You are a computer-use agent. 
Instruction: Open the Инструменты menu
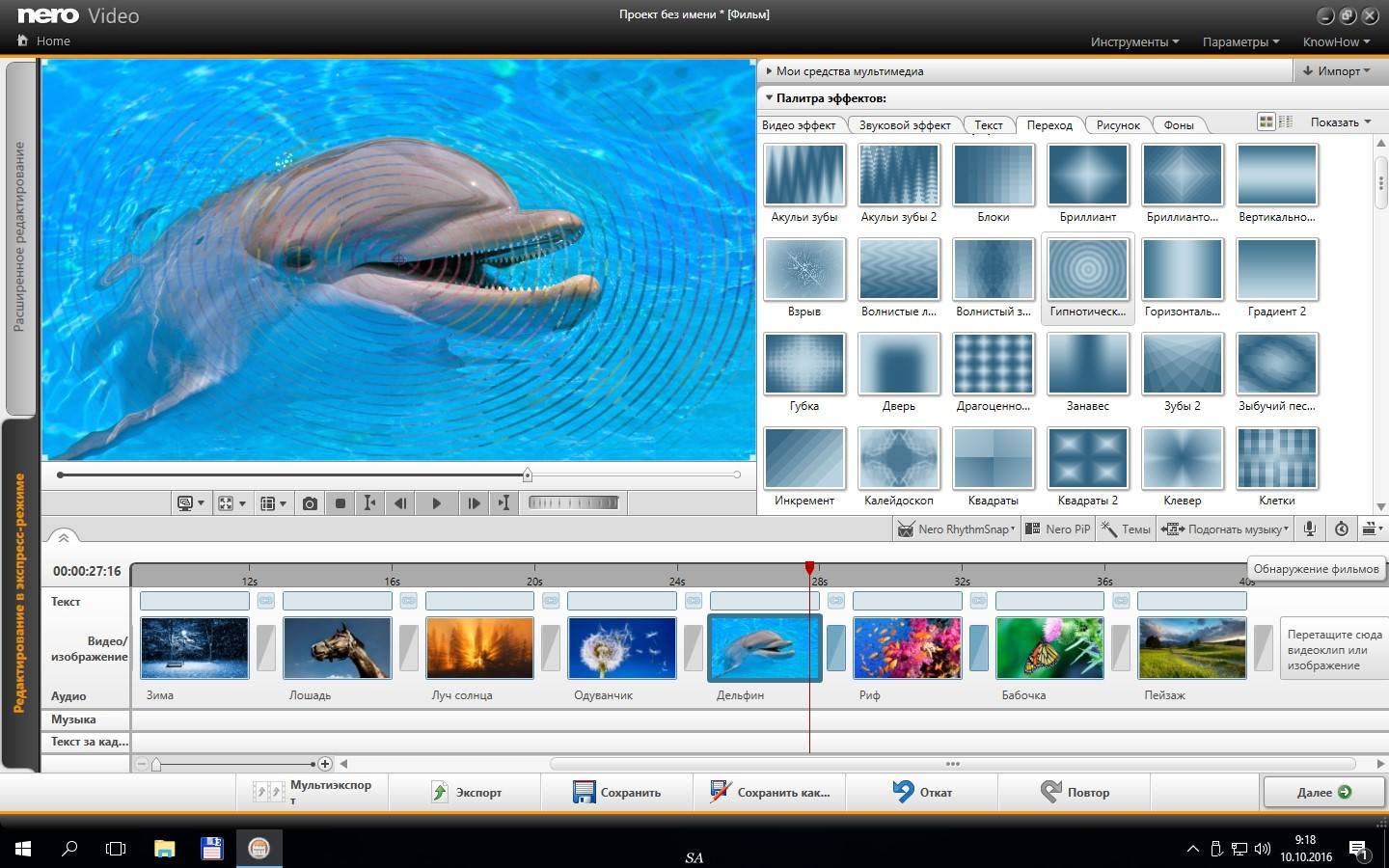point(1134,41)
